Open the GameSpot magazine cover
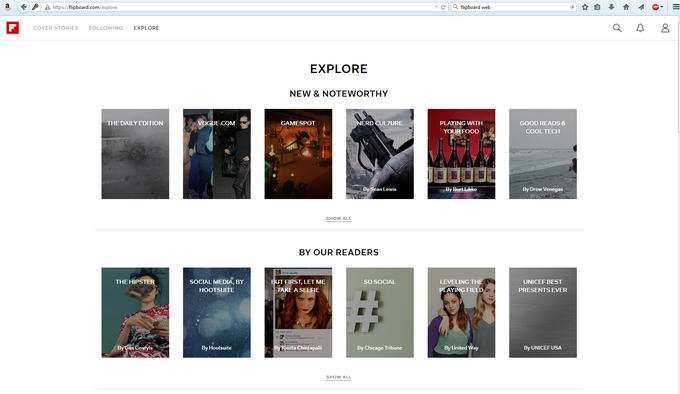680x394 pixels. (x=298, y=154)
